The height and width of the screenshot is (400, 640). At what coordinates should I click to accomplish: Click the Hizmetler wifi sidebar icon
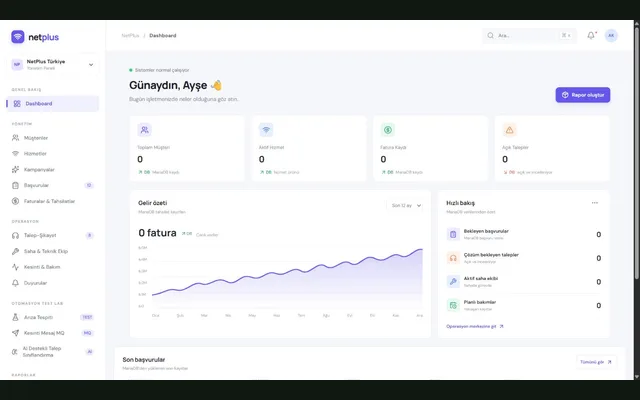coord(16,154)
